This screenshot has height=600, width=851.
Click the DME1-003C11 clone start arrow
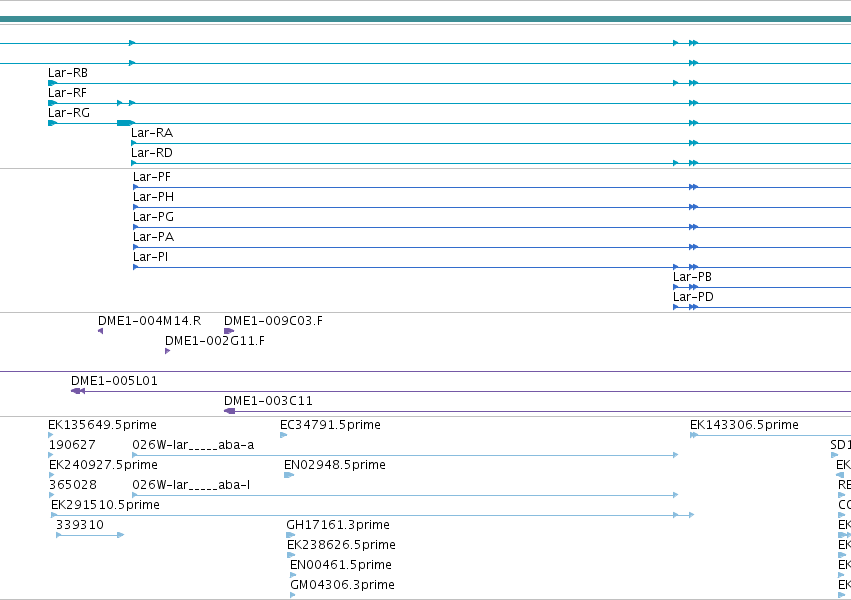point(230,411)
